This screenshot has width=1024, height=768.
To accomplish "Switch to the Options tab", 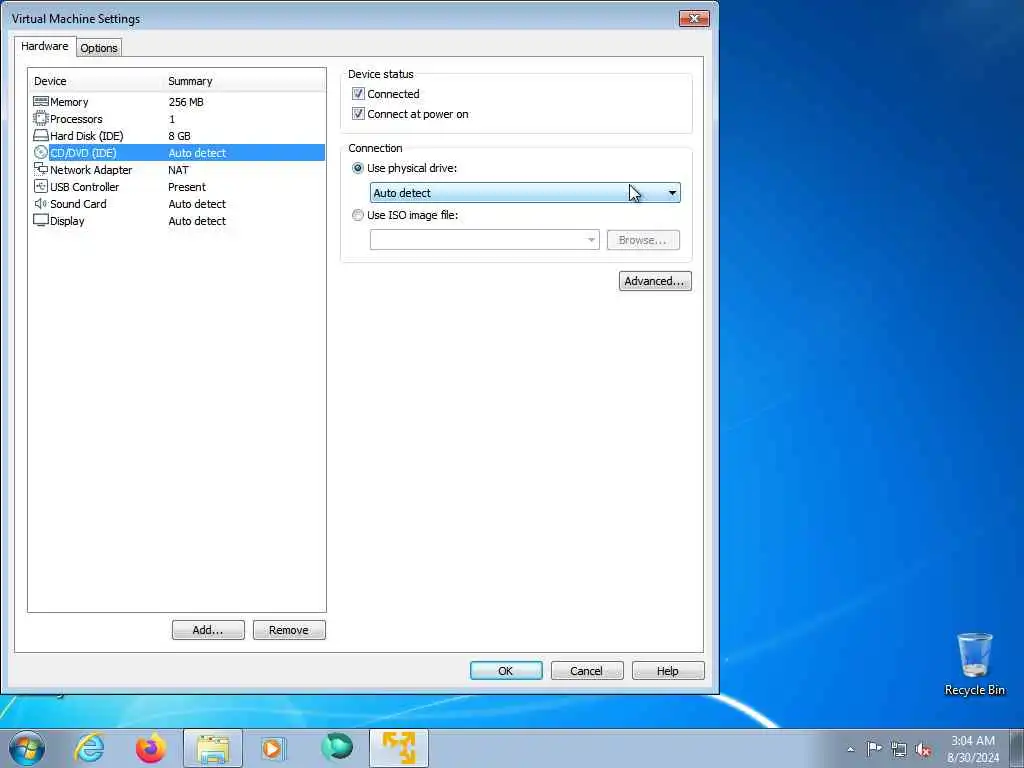I will tap(99, 48).
